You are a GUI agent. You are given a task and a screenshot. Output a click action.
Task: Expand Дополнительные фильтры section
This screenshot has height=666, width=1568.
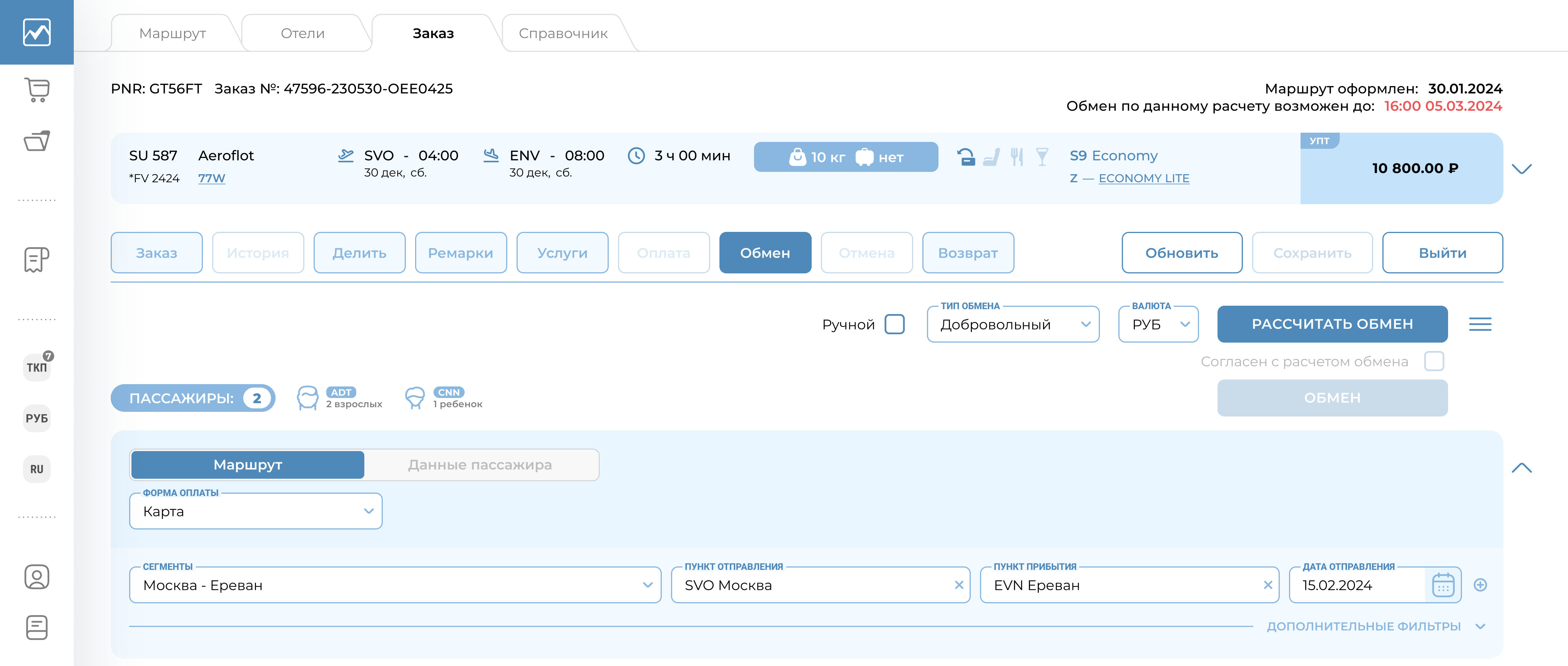1375,626
